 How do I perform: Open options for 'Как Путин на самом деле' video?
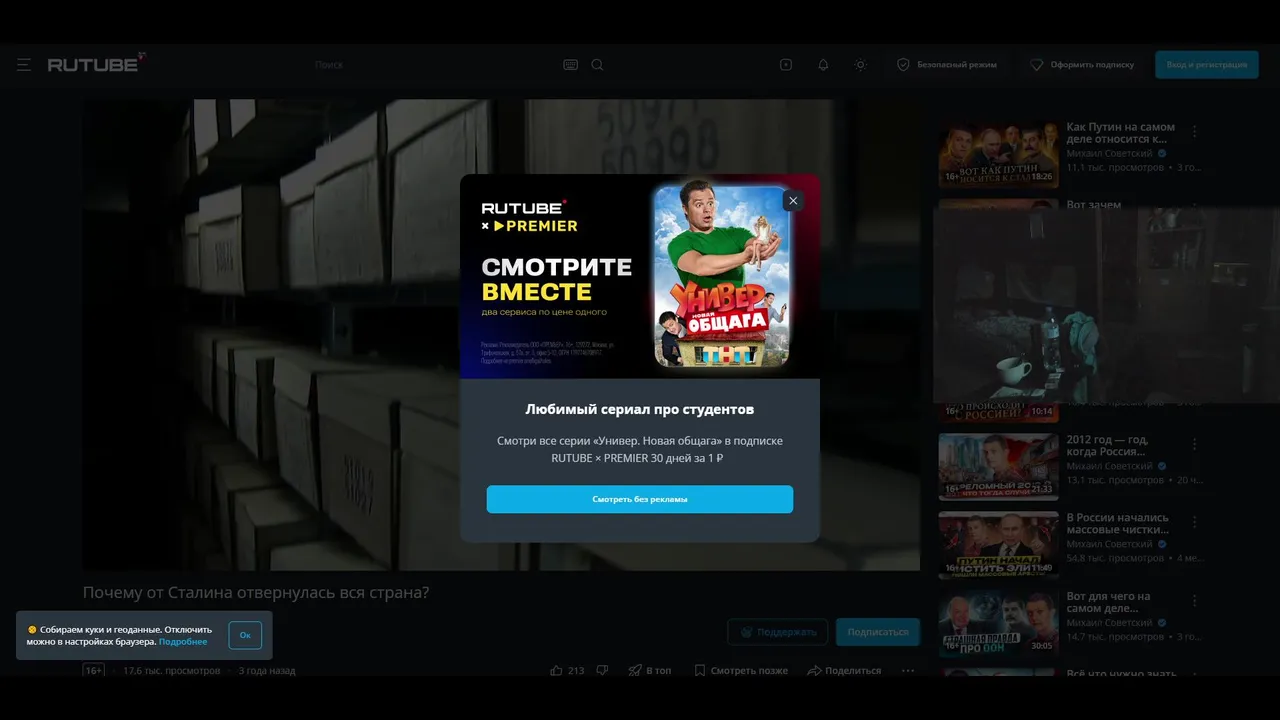click(1194, 132)
